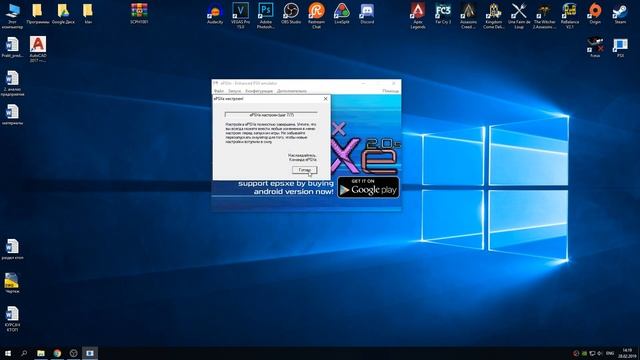640x360 pixels.
Task: Click the volume icon in system tray
Action: point(600,353)
